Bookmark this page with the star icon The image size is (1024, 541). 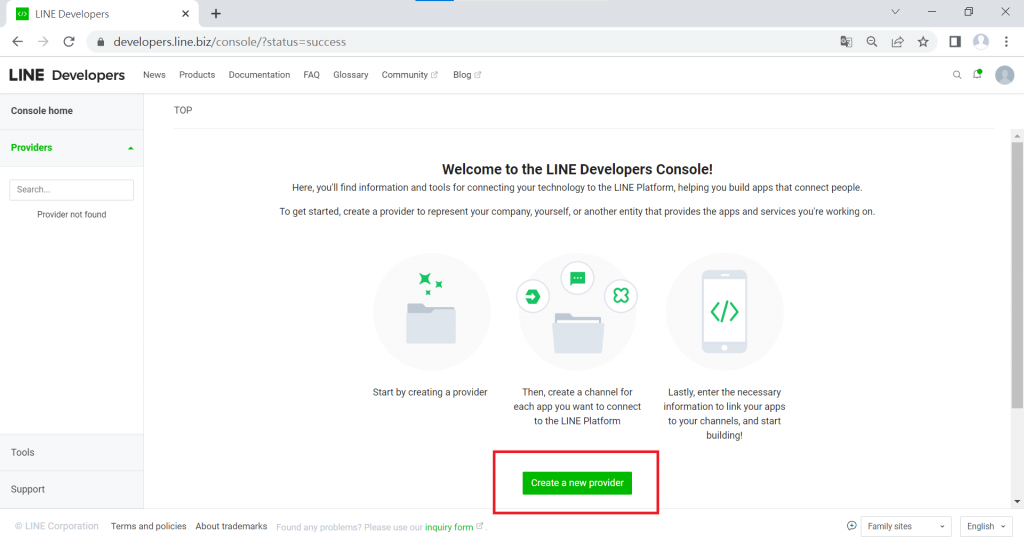[x=923, y=42]
